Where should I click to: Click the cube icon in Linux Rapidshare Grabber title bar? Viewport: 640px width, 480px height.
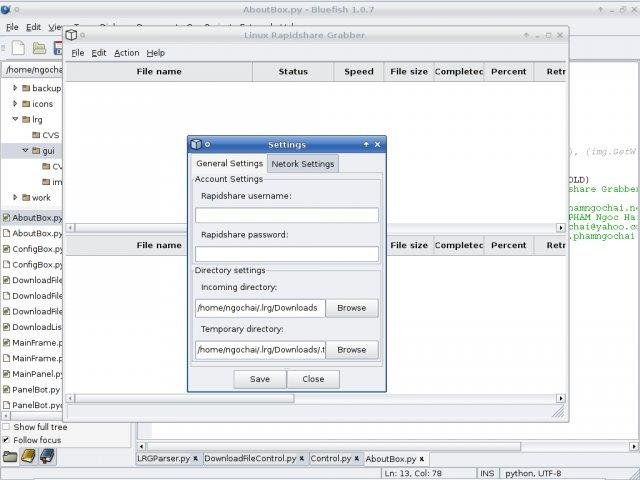[x=71, y=35]
